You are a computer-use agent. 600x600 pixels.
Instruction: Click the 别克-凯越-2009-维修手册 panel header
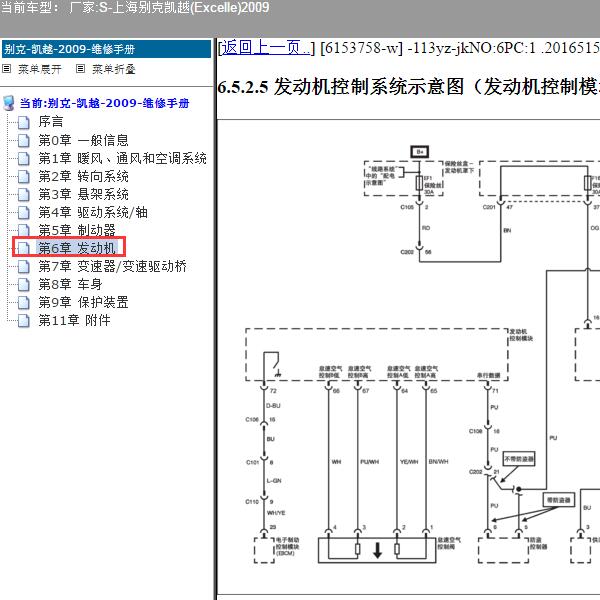[106, 49]
